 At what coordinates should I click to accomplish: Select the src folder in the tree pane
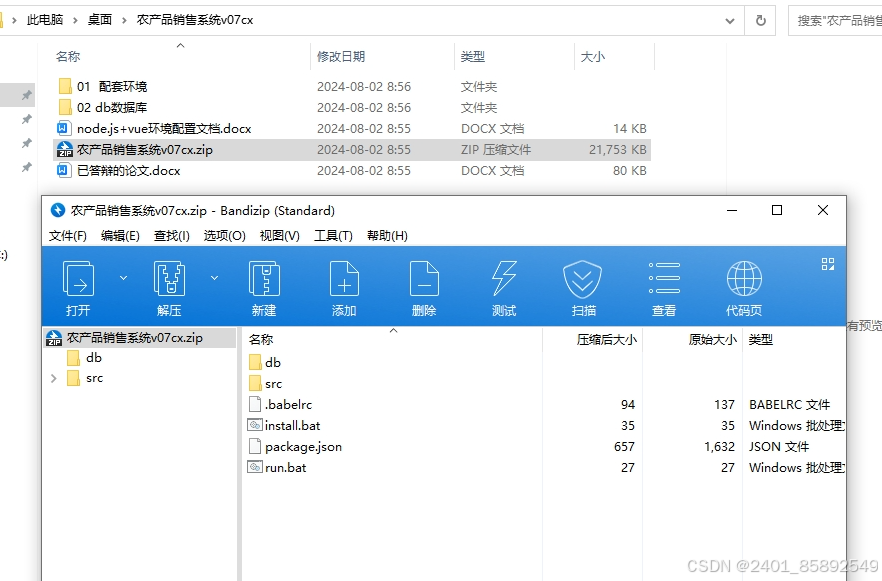click(84, 379)
